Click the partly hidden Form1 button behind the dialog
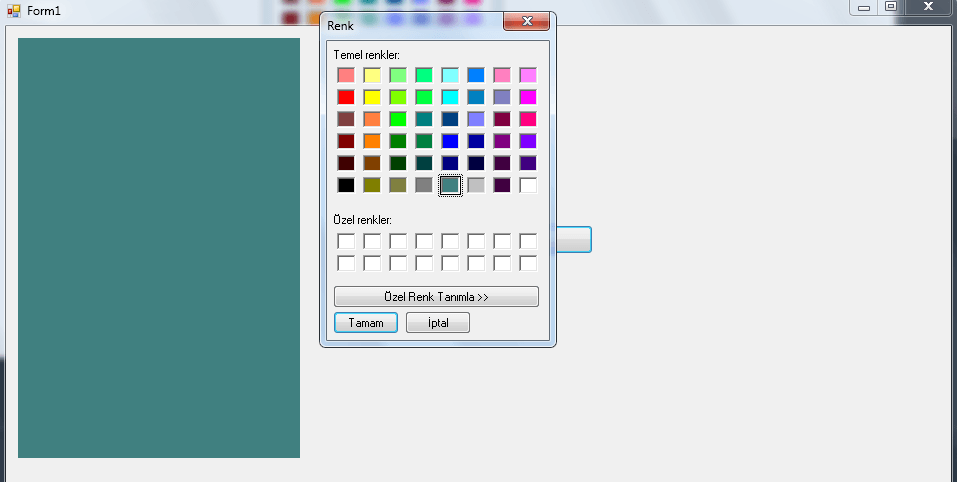 (x=574, y=239)
